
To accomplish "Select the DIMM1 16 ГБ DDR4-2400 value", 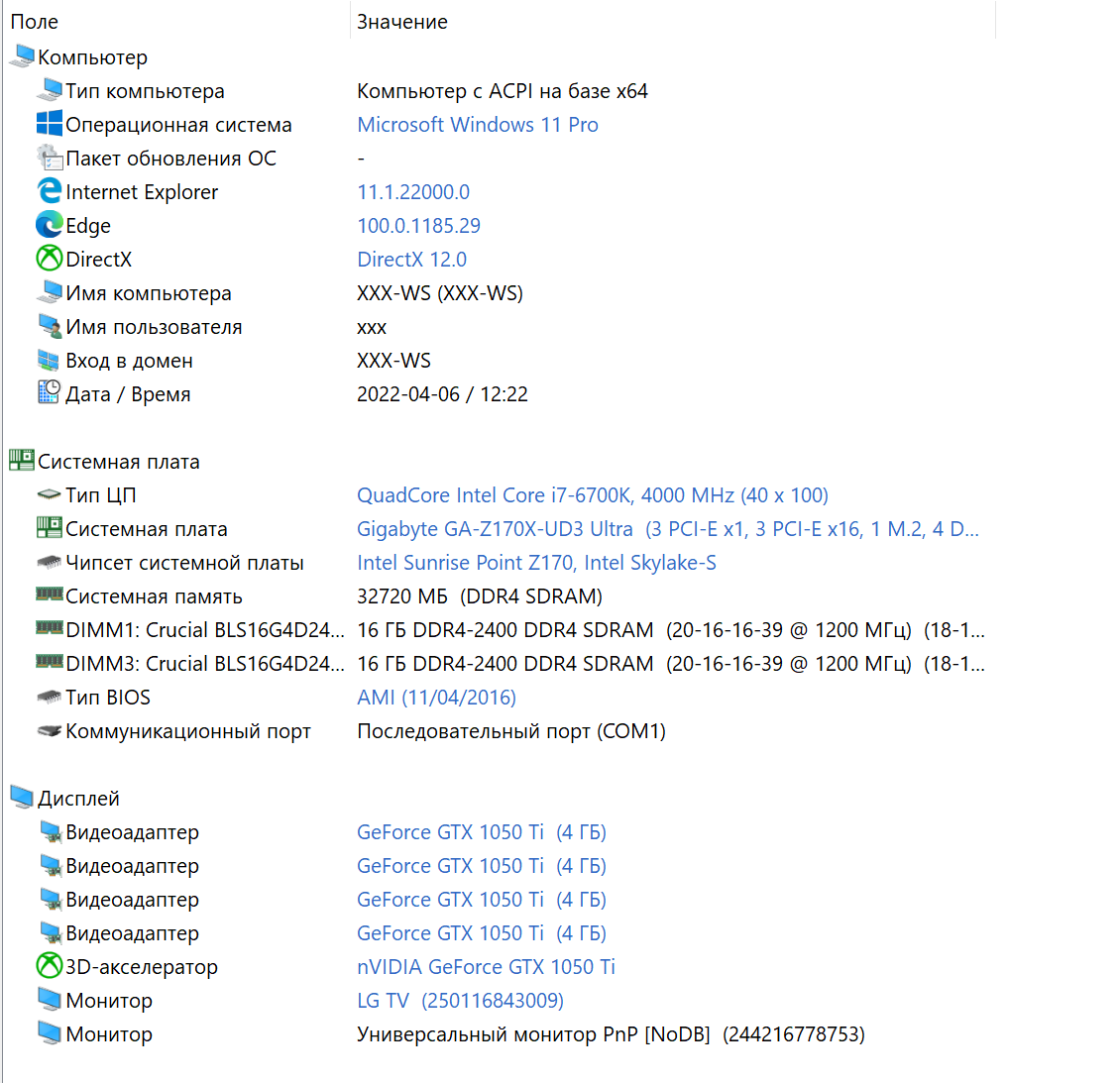I will pyautogui.click(x=671, y=630).
